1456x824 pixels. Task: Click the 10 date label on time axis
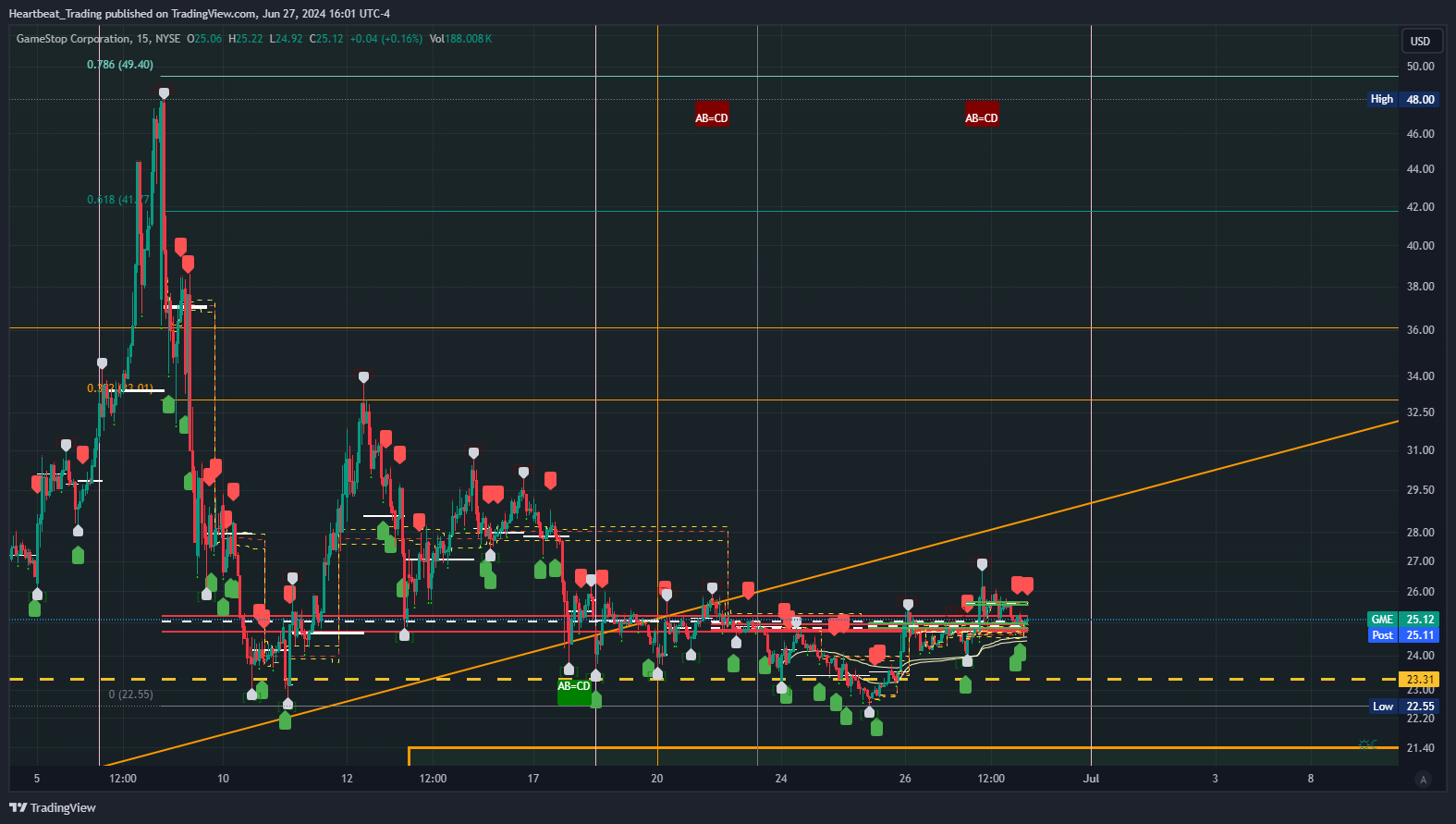pyautogui.click(x=223, y=779)
